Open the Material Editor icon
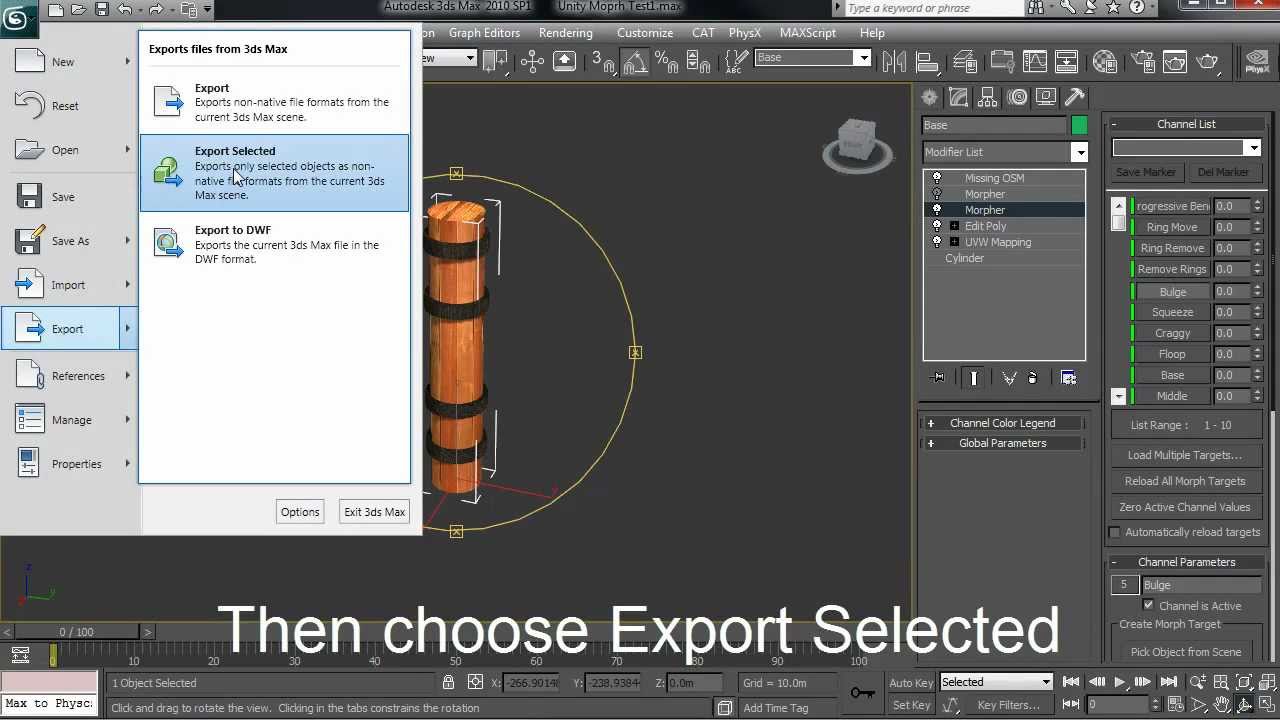This screenshot has height=720, width=1280. (x=1105, y=62)
